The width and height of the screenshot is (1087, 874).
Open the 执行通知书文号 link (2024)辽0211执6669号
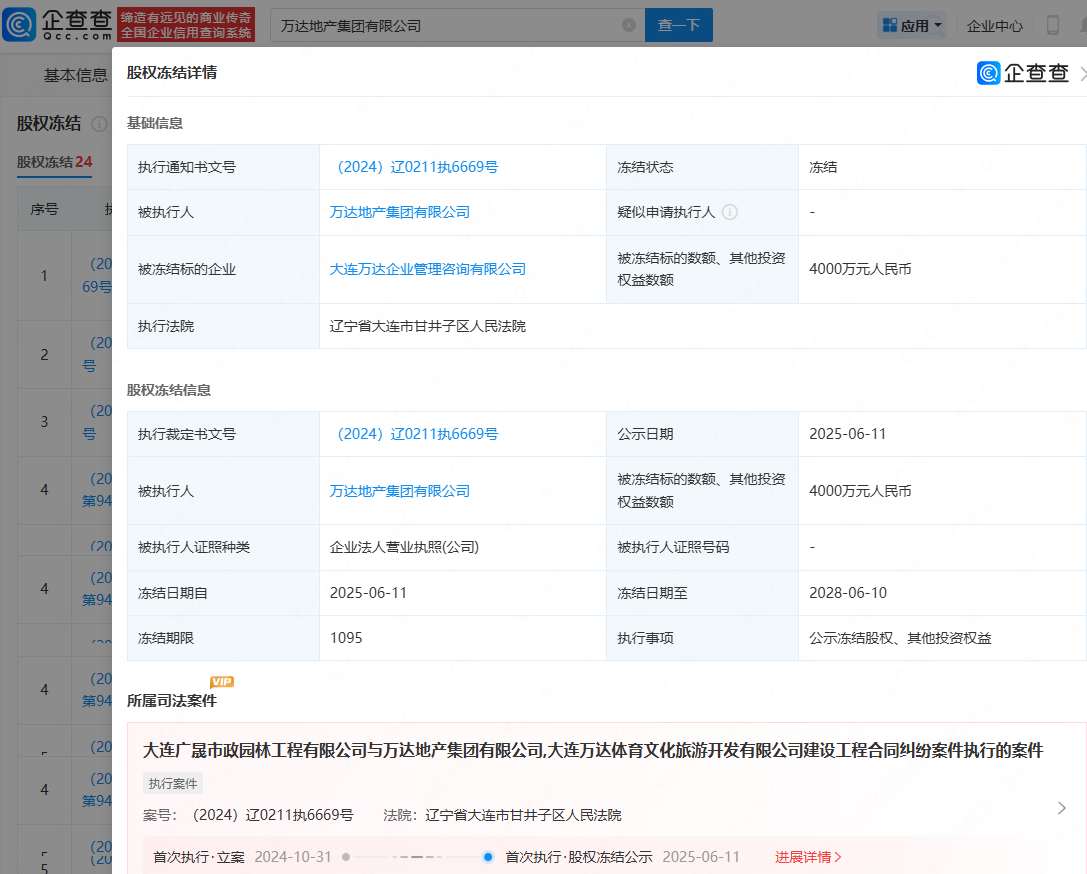(415, 167)
